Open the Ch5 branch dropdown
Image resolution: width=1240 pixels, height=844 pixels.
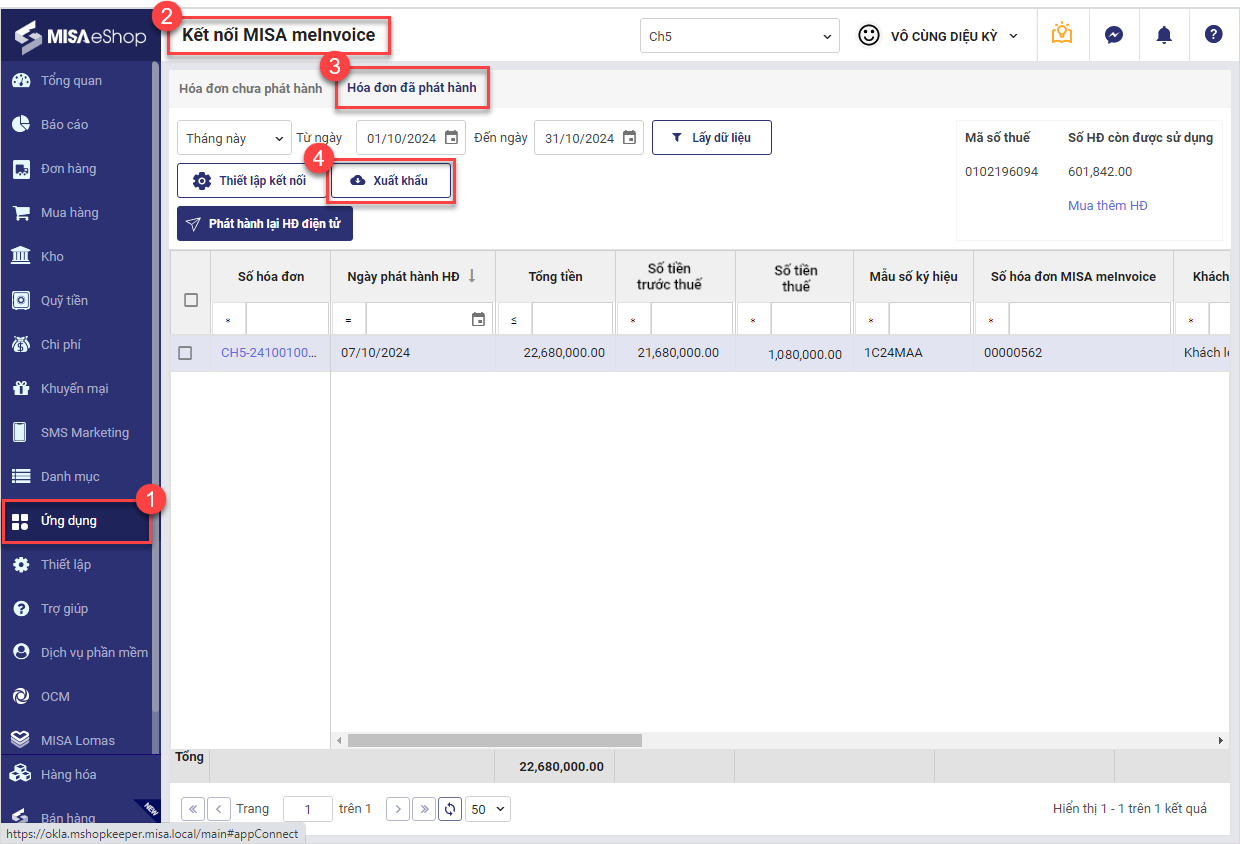(x=739, y=36)
